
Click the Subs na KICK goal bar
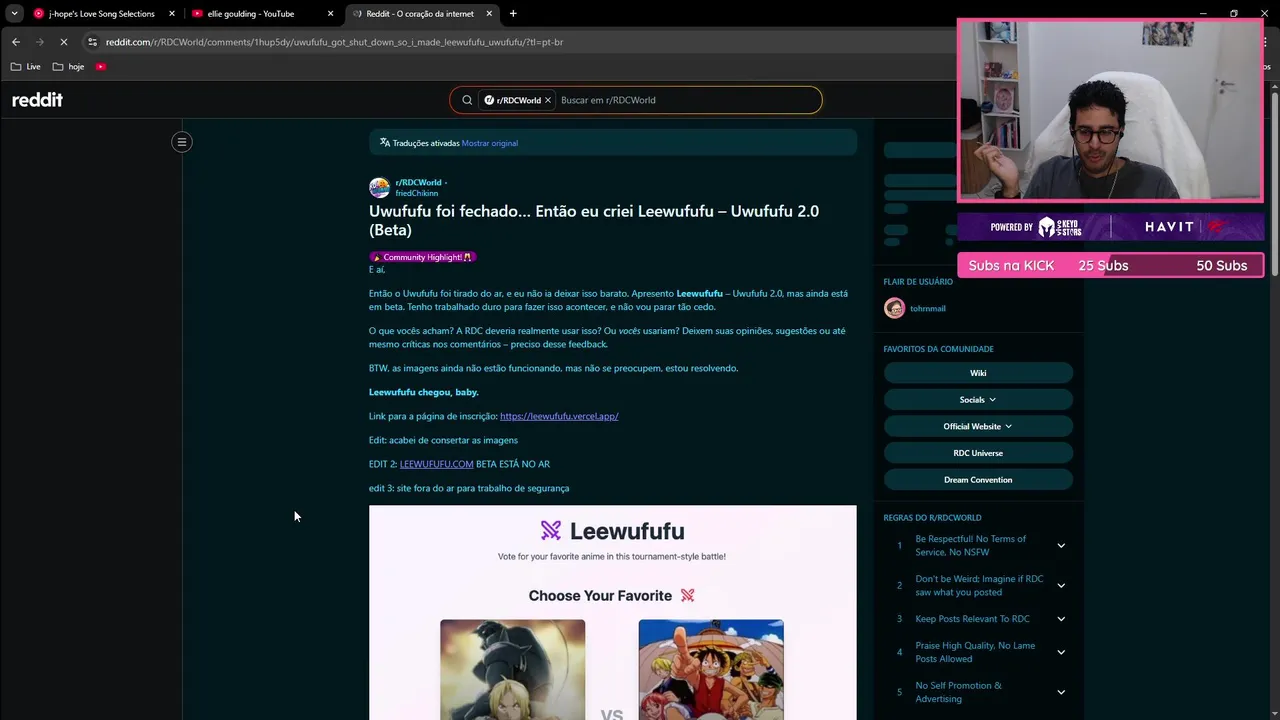(x=1110, y=265)
